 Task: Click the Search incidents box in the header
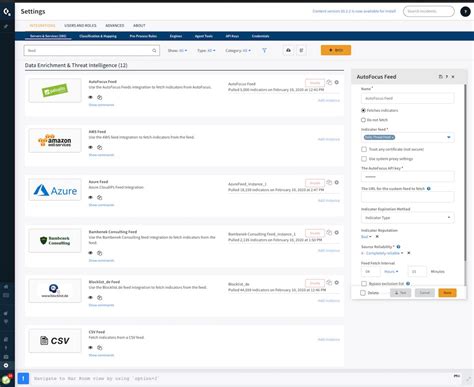pyautogui.click(x=429, y=11)
